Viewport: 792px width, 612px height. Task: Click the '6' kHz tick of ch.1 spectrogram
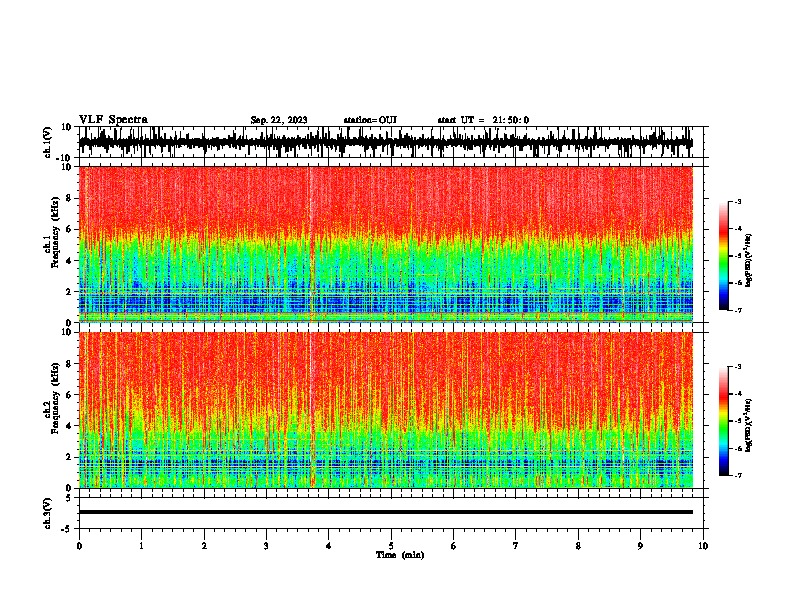click(x=69, y=230)
